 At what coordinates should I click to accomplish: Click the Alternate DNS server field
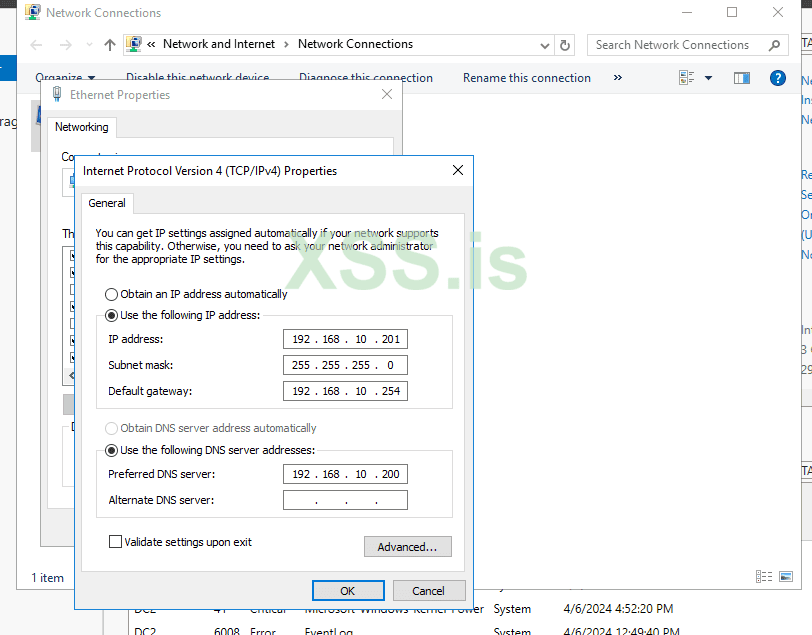click(345, 500)
